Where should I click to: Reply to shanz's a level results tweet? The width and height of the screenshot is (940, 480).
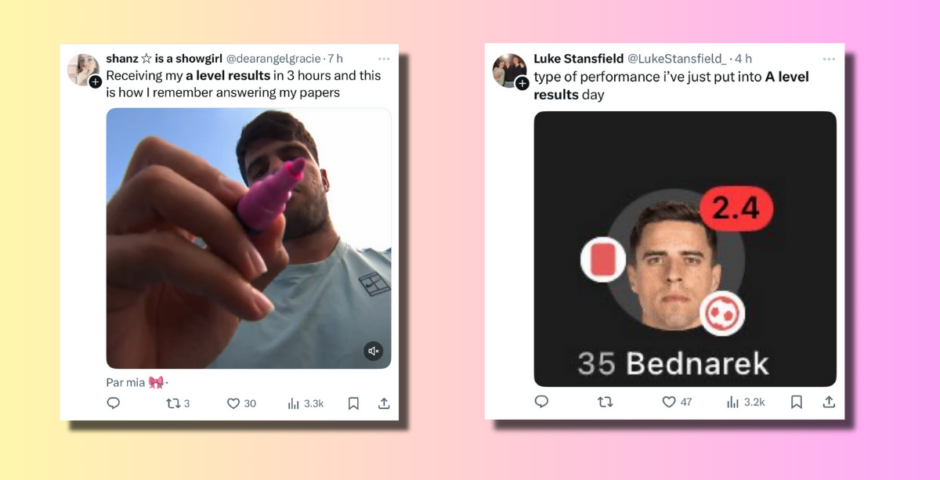[113, 403]
